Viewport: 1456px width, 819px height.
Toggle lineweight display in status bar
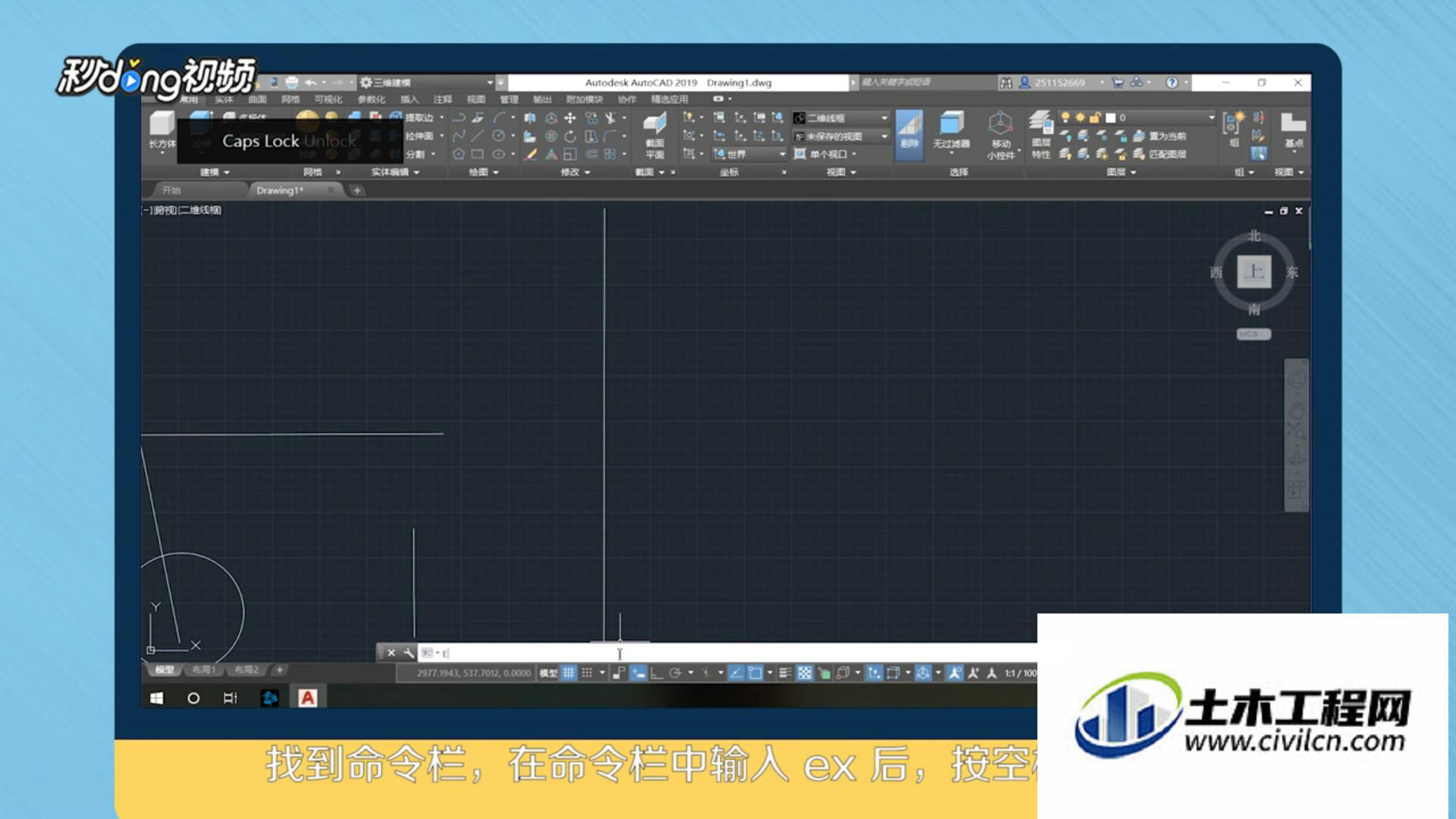786,673
